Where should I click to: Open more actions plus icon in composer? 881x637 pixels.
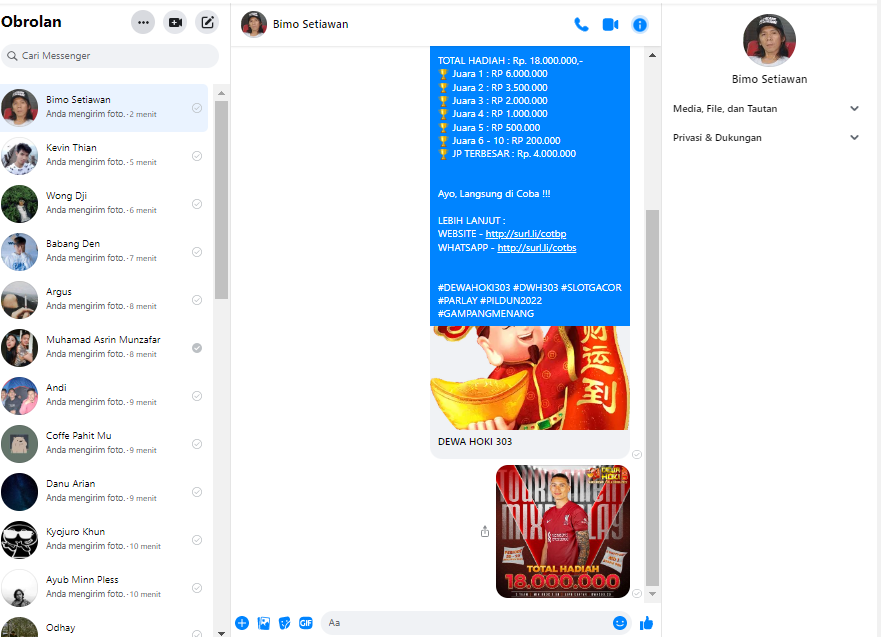[x=242, y=623]
